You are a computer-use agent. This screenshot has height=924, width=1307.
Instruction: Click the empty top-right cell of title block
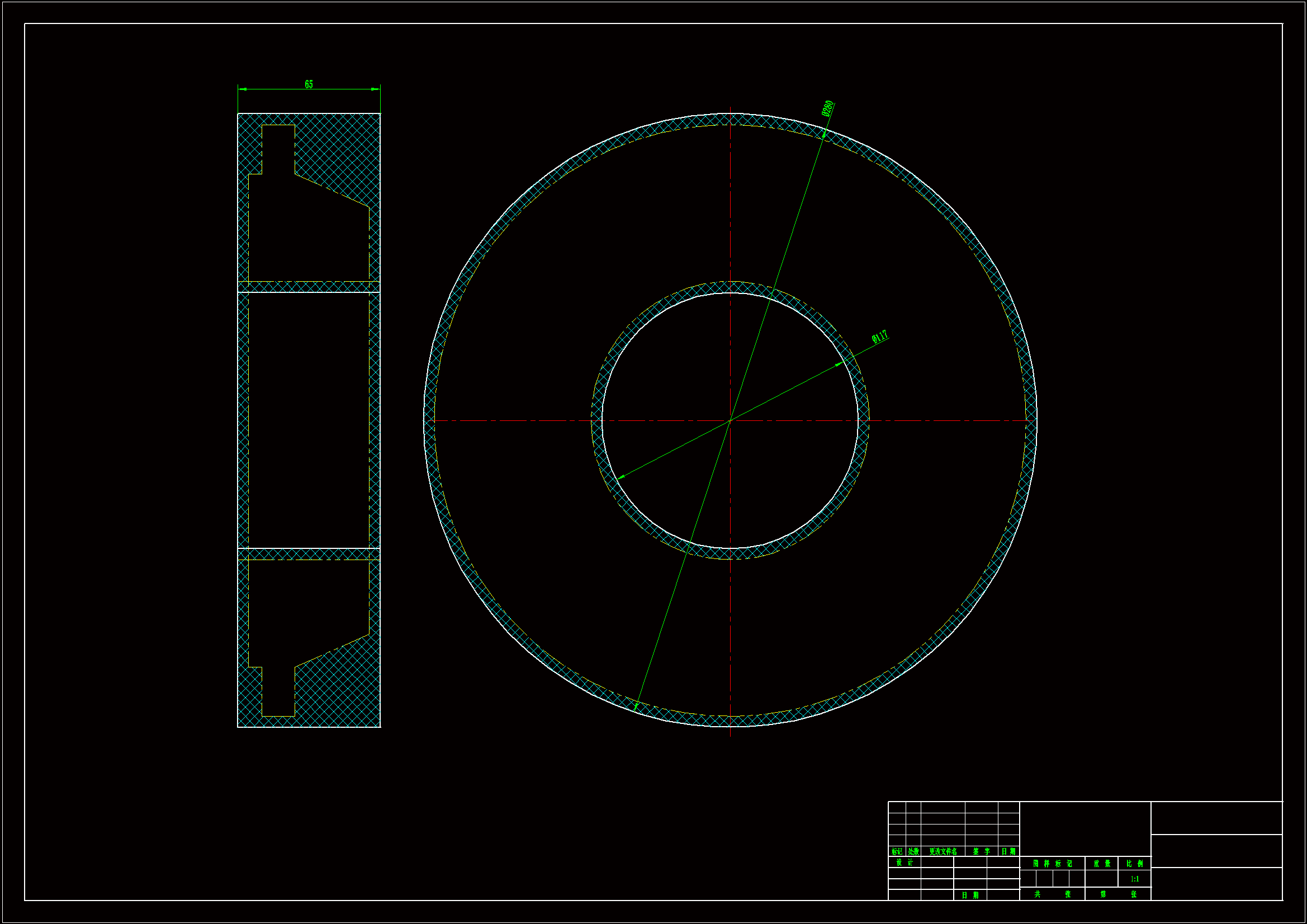pyautogui.click(x=1216, y=818)
